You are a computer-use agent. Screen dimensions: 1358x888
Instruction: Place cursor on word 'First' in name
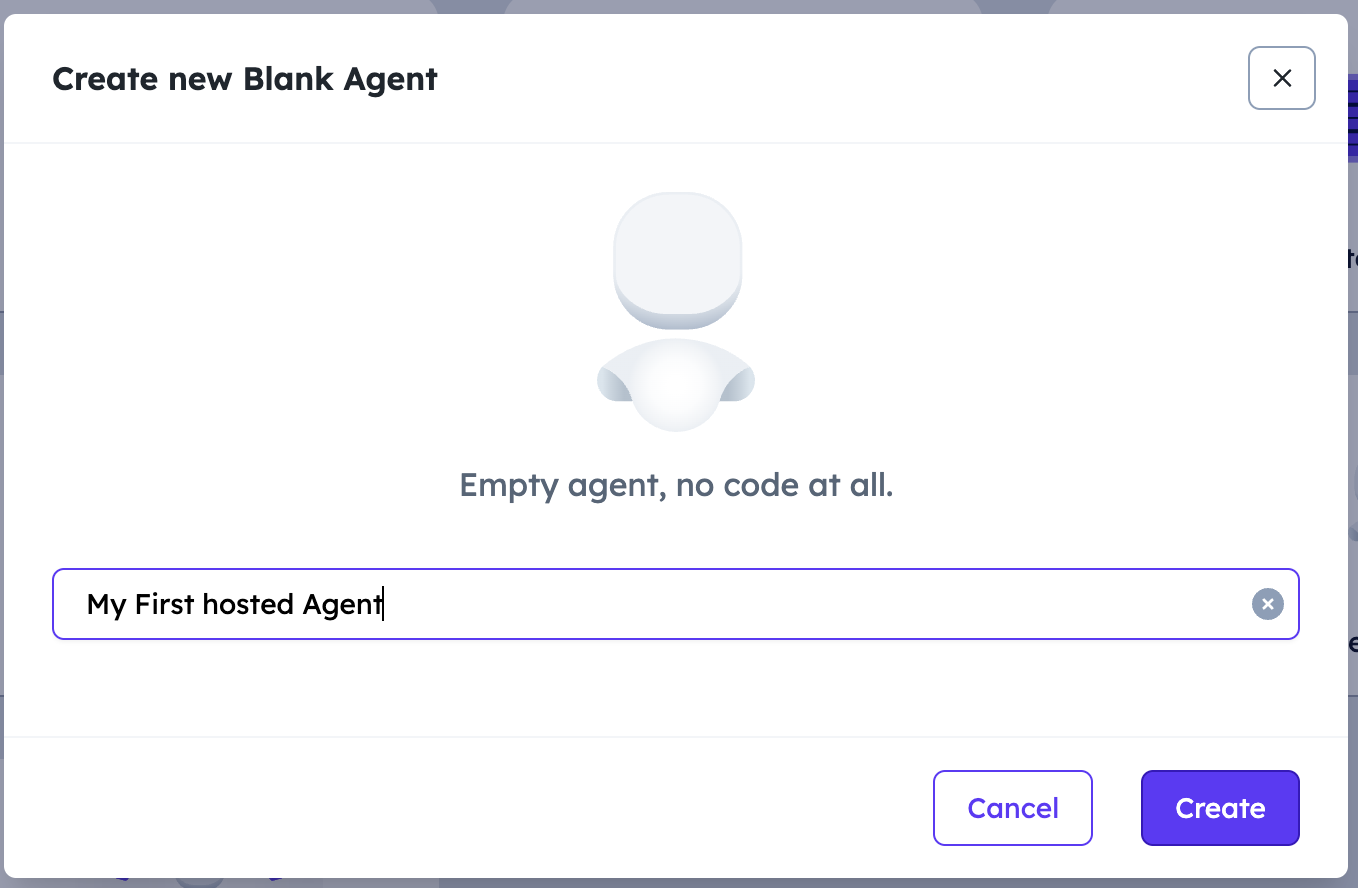[164, 604]
